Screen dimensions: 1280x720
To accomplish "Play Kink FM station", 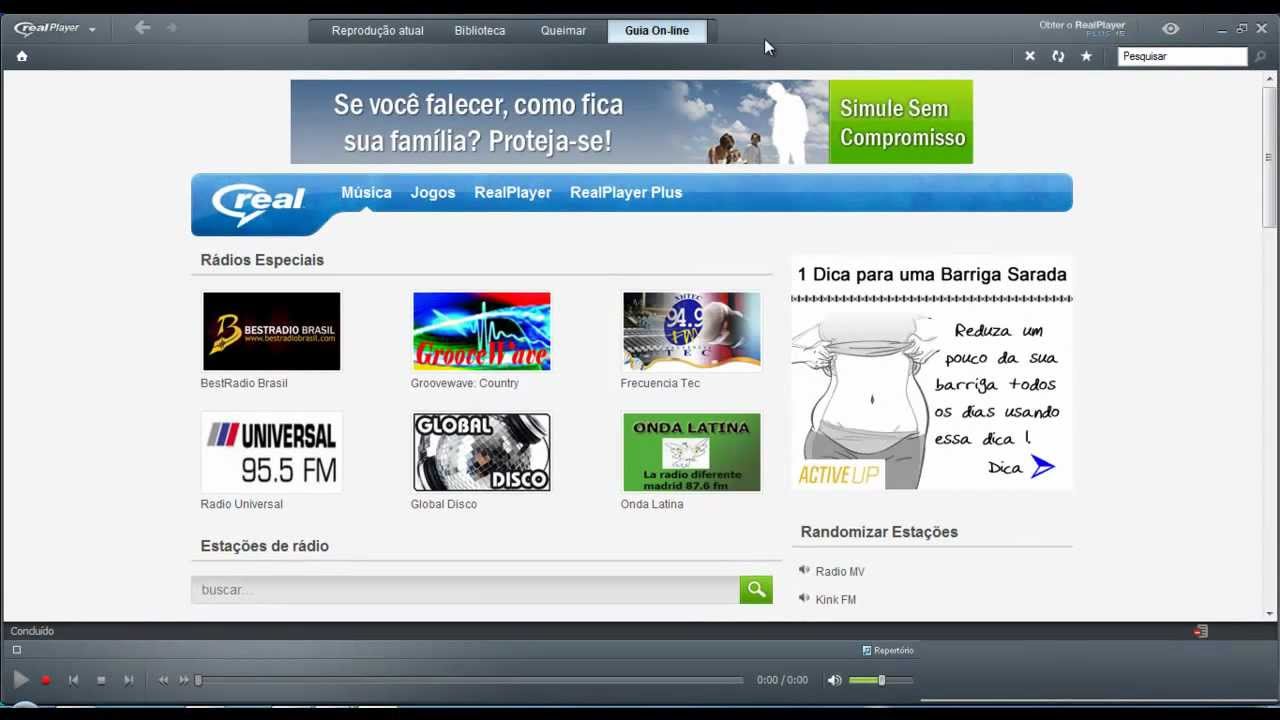I will point(836,600).
